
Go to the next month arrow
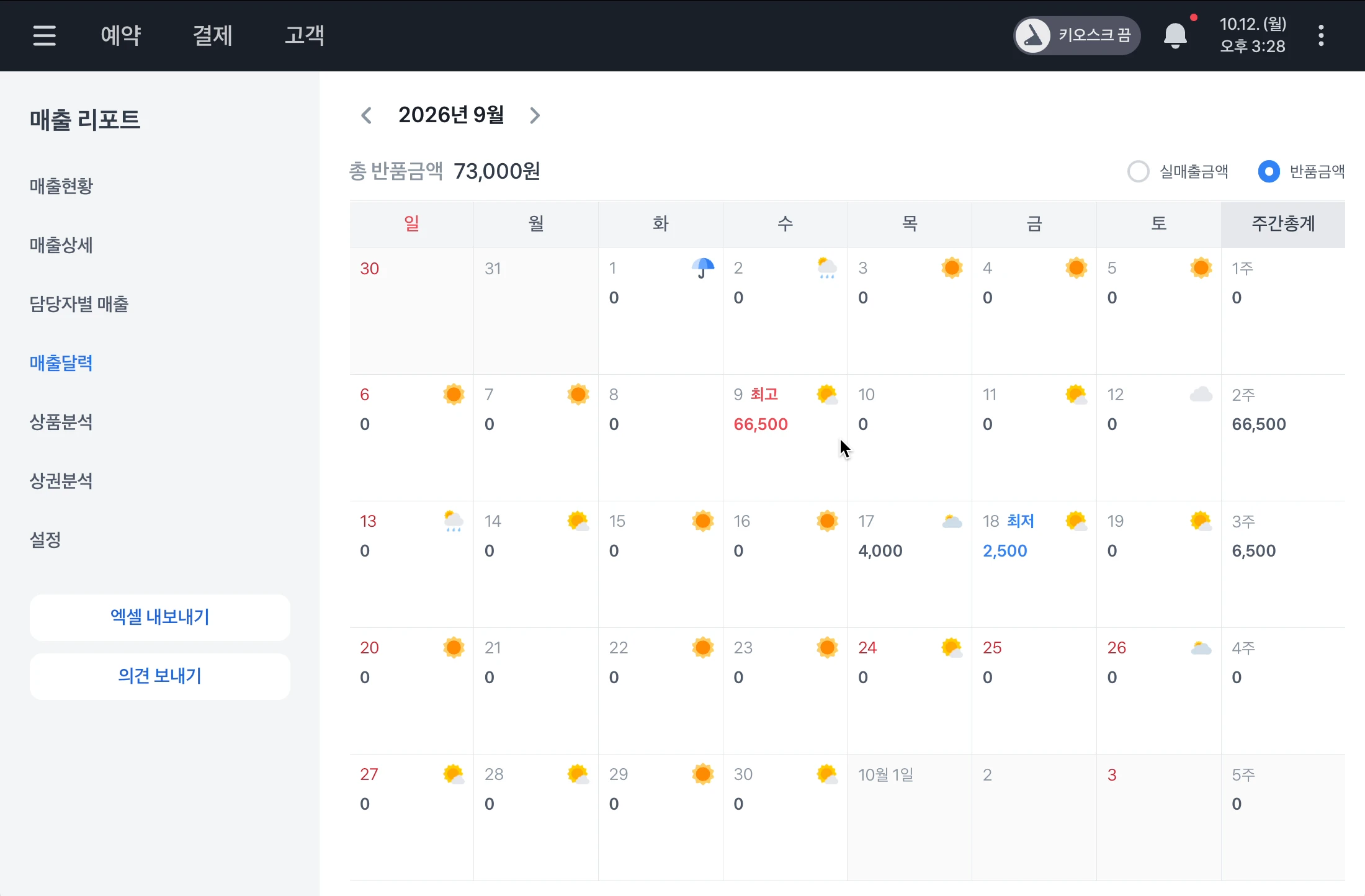(x=535, y=115)
